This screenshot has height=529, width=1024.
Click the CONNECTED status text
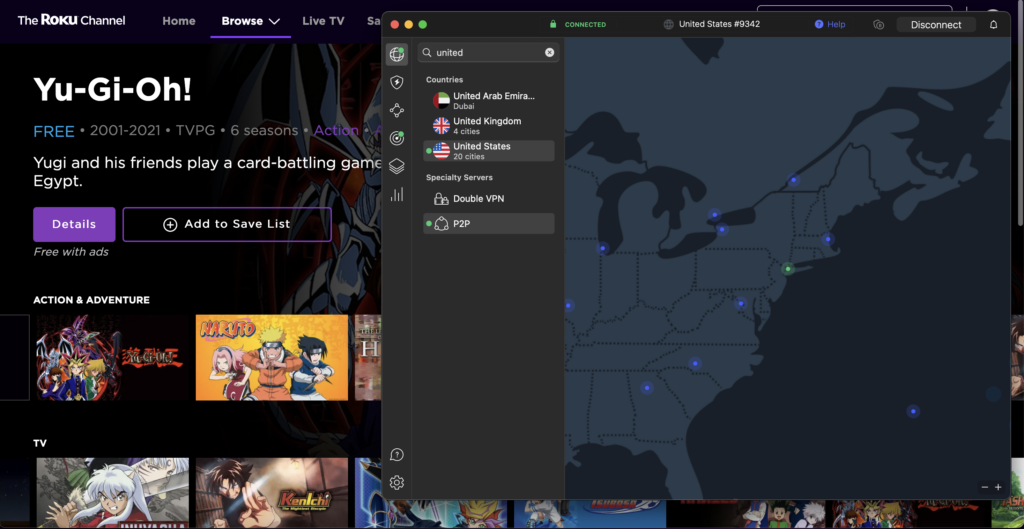click(585, 25)
